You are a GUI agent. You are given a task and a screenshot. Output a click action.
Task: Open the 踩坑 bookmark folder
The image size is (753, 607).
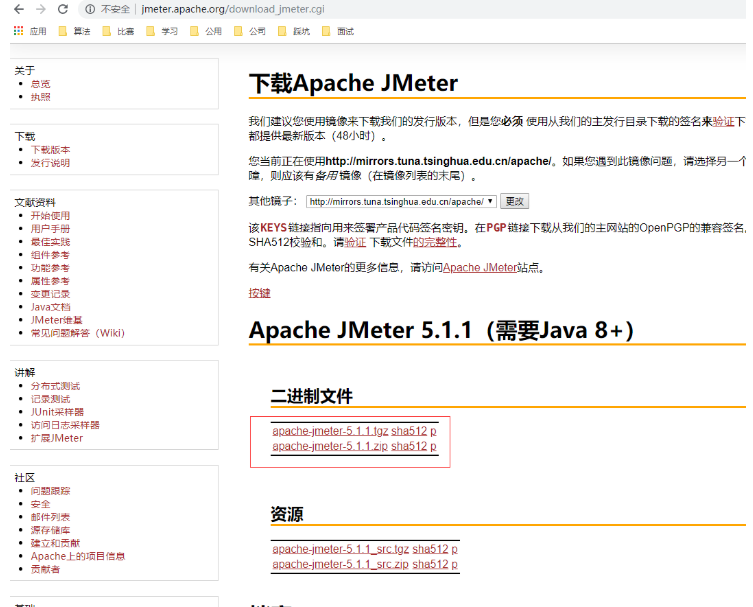click(294, 31)
